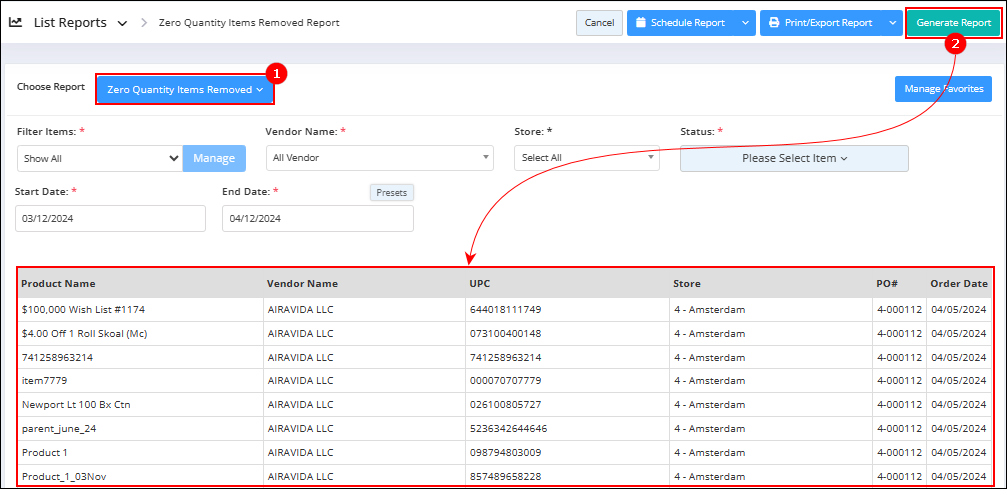Image resolution: width=1007 pixels, height=489 pixels.
Task: Click the Start Date input field
Action: coord(110,219)
